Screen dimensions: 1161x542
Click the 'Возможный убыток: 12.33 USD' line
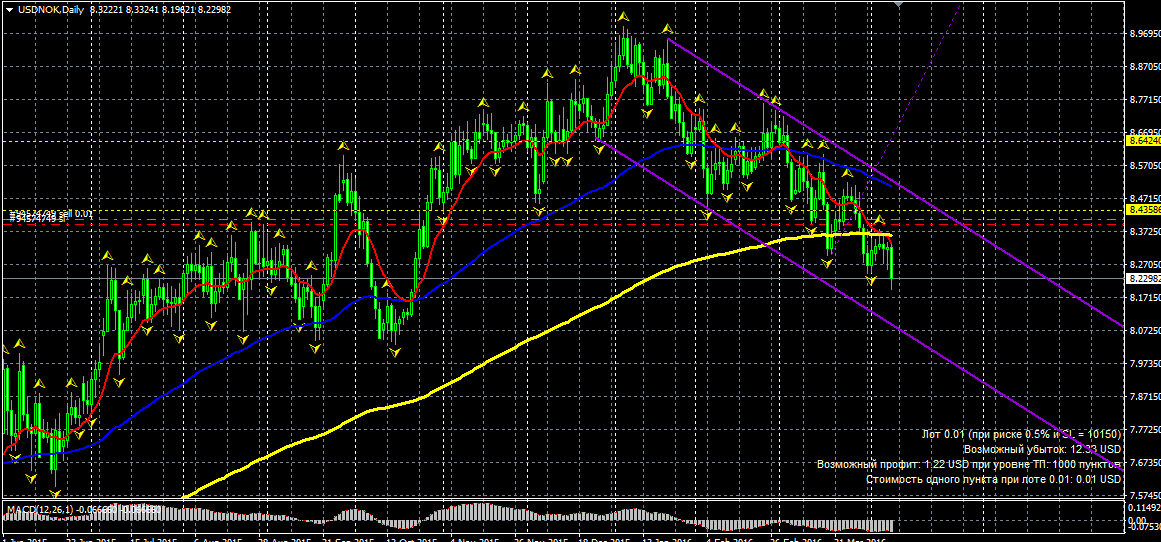click(1043, 449)
